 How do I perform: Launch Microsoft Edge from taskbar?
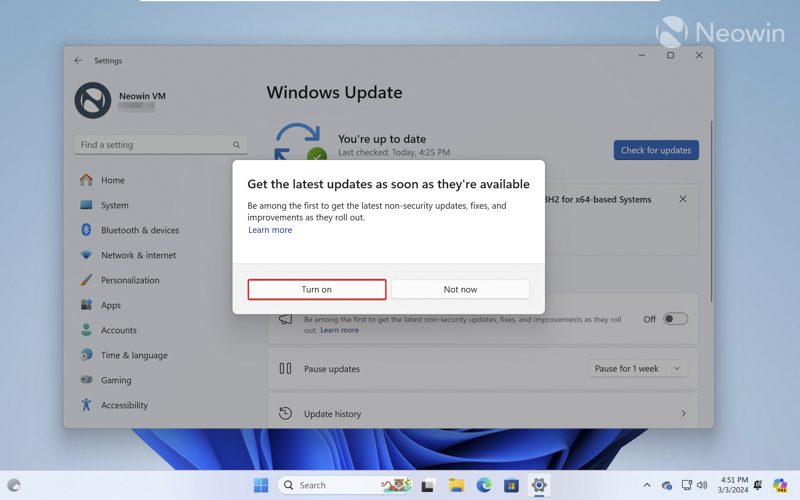click(x=484, y=485)
